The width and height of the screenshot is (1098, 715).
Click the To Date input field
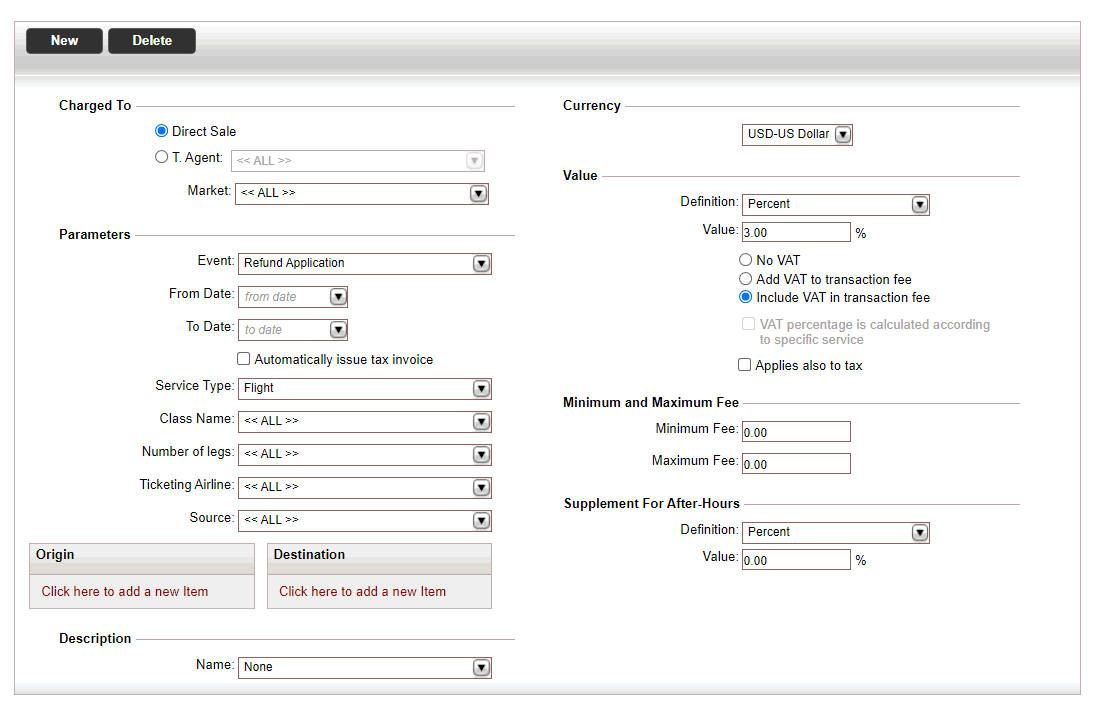[284, 330]
